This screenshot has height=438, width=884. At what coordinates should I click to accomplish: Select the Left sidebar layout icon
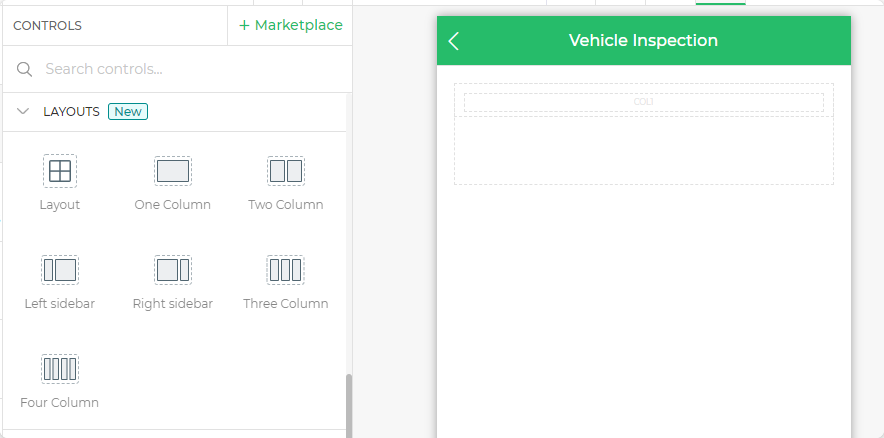(x=60, y=269)
